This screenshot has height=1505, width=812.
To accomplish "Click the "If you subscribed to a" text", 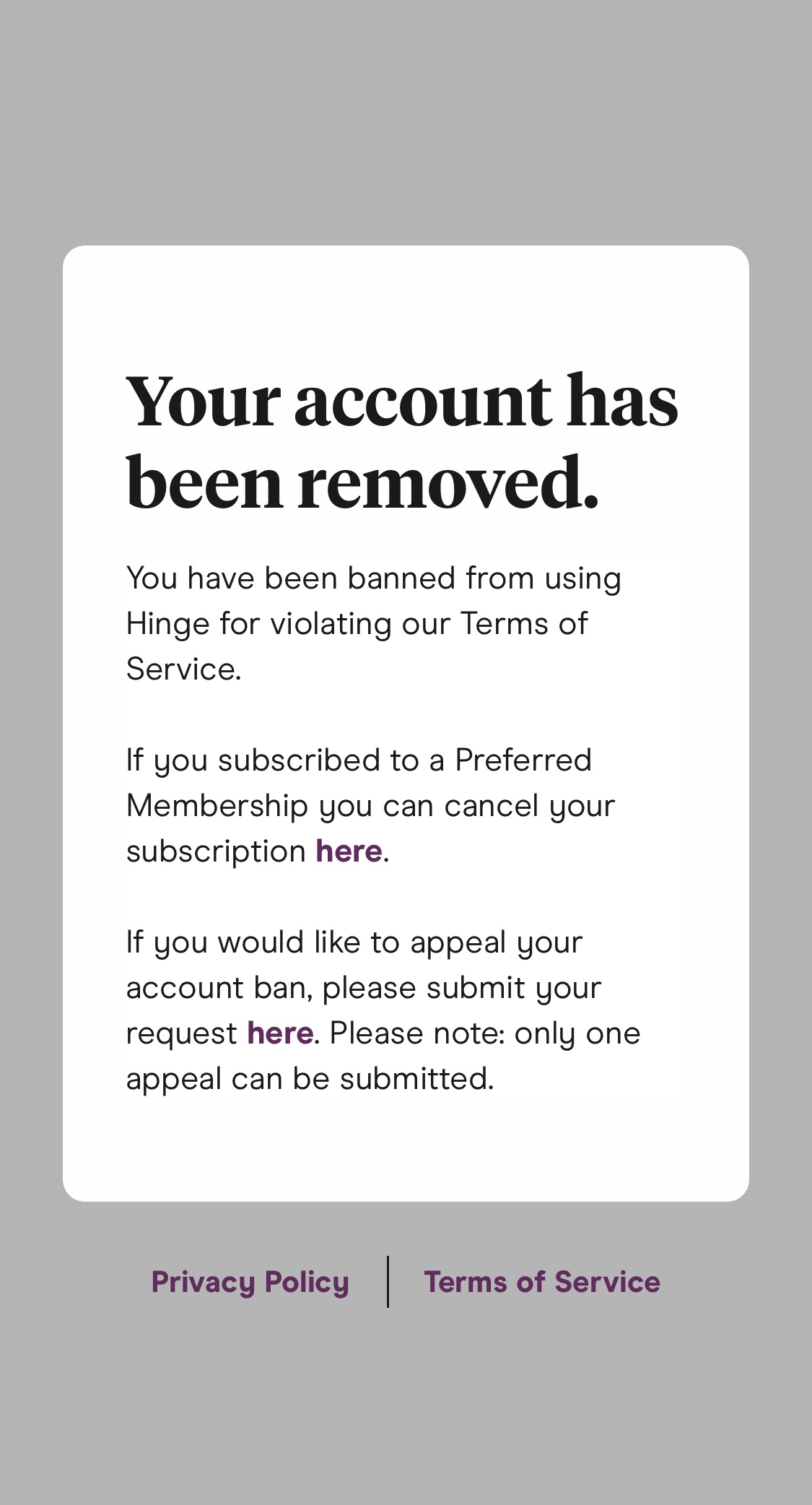I will coord(286,761).
